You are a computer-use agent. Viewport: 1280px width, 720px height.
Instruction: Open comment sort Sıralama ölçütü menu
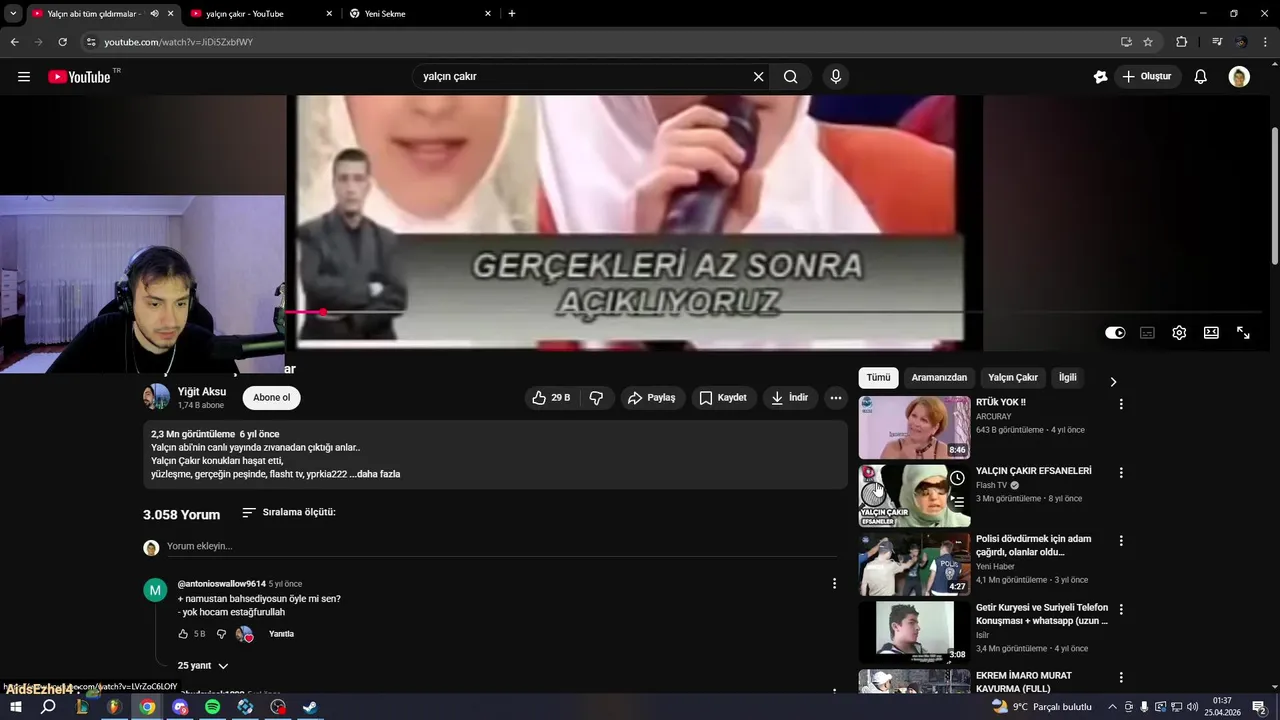click(x=289, y=512)
